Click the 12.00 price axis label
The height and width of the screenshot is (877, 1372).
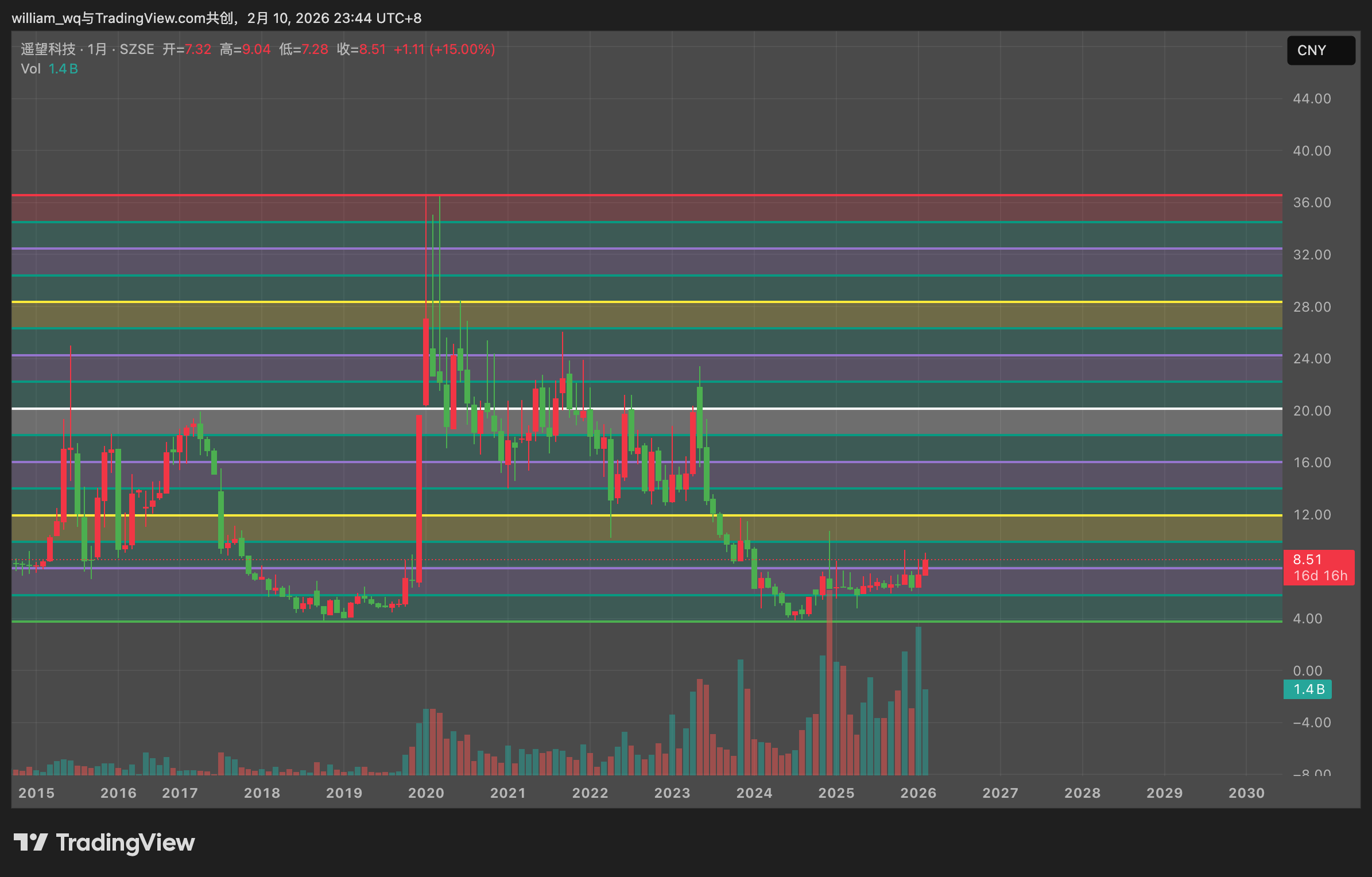pyautogui.click(x=1311, y=515)
